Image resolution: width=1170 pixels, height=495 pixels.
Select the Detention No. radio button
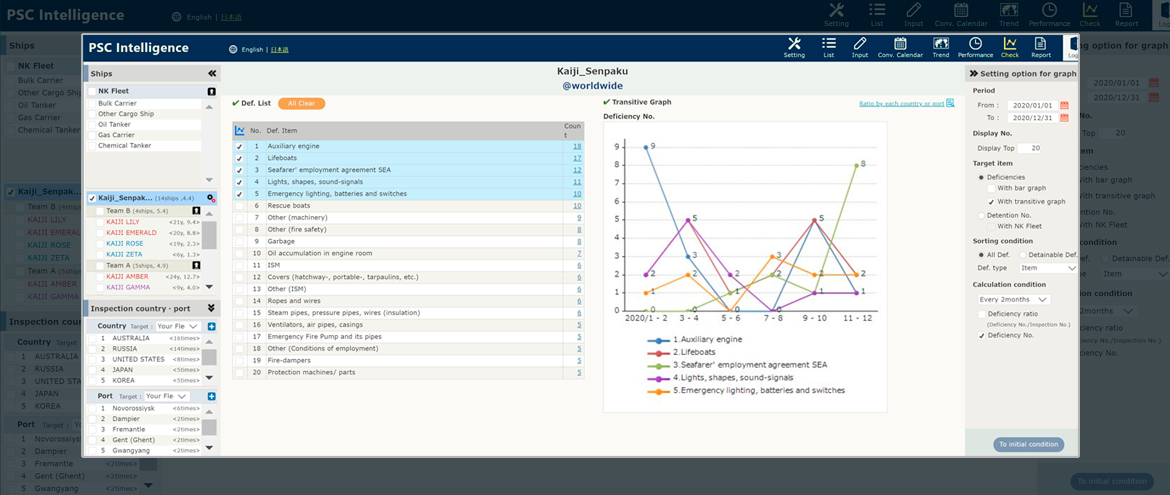point(979,215)
